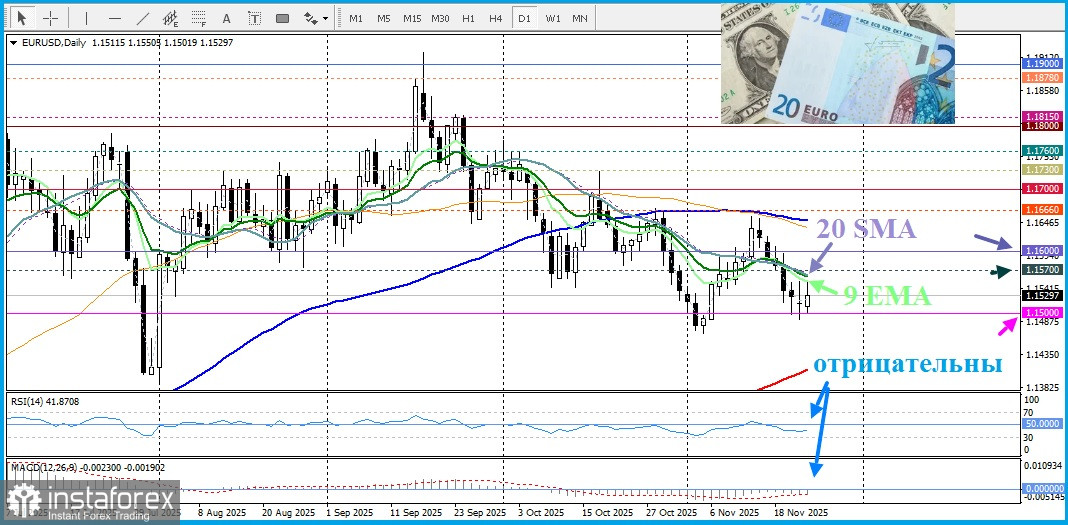Click the current price 1.15297 label

click(1041, 296)
